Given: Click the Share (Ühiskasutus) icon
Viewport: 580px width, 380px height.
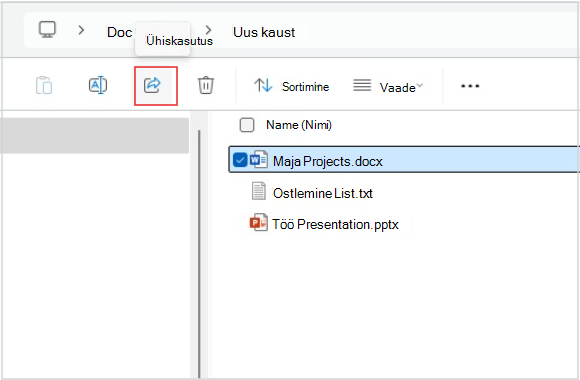Looking at the screenshot, I should [x=152, y=85].
